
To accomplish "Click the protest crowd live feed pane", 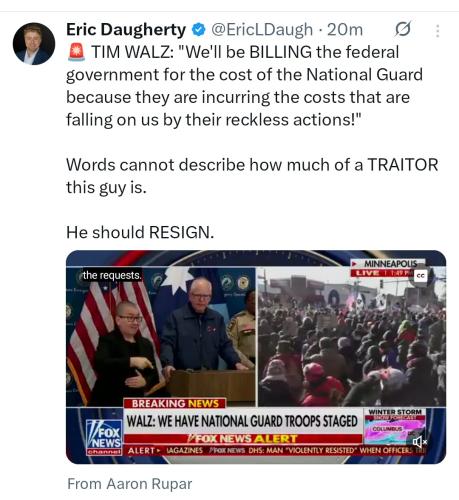I will click(352, 337).
